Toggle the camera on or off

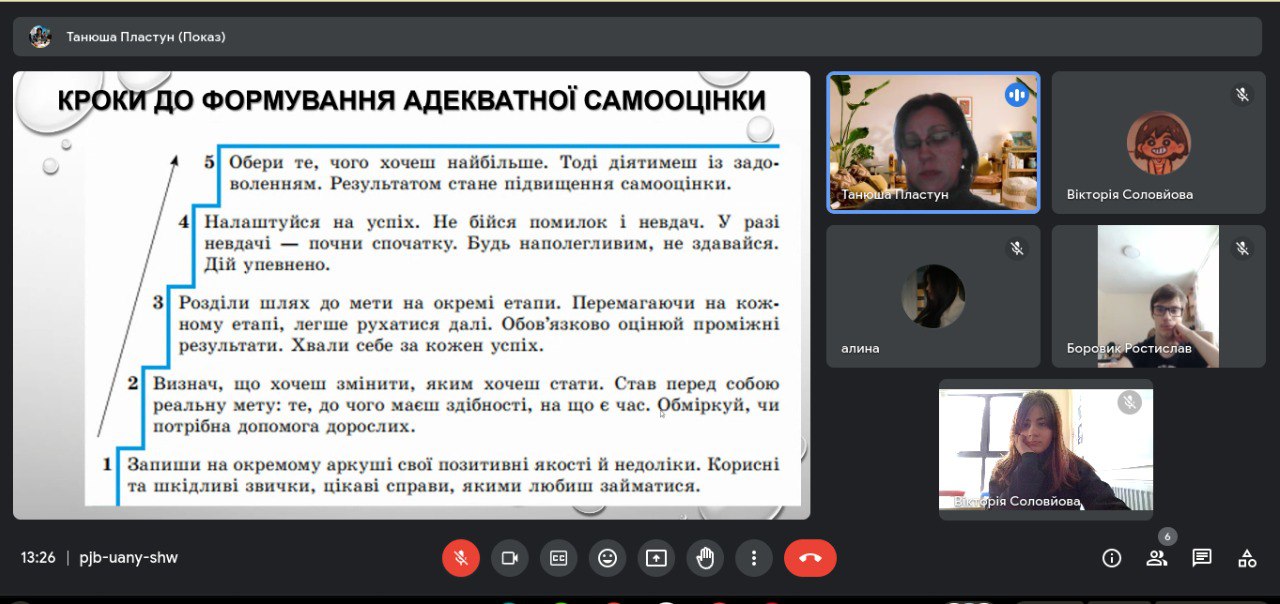coord(509,558)
